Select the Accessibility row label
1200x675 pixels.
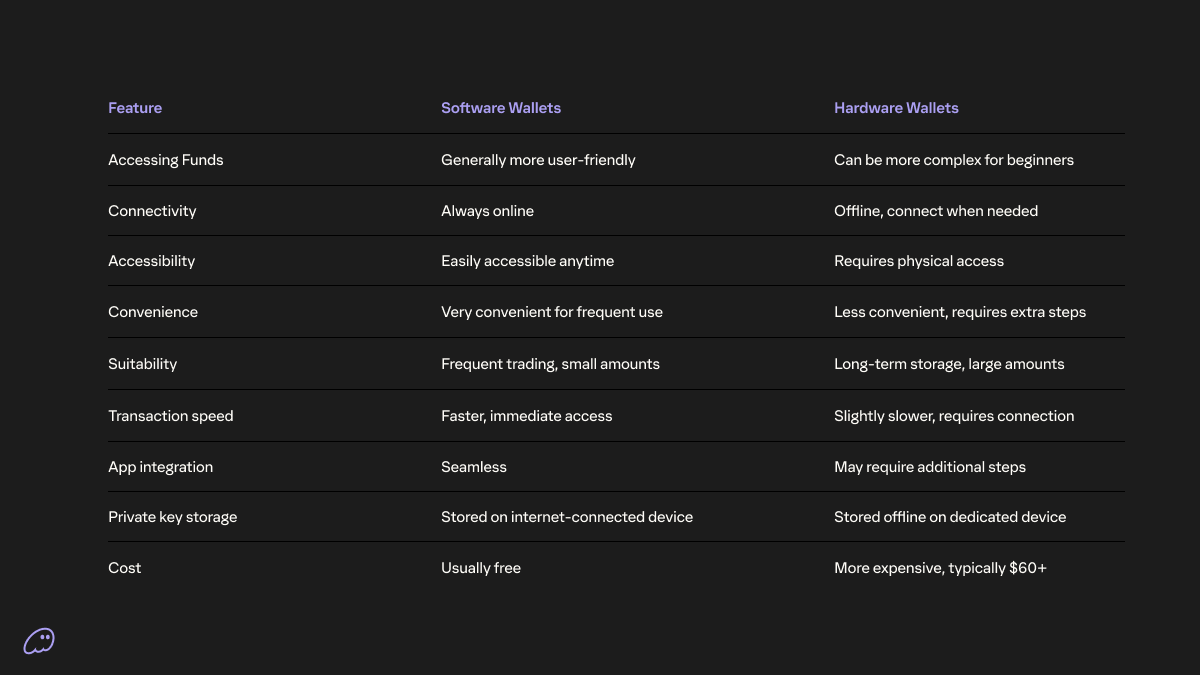[151, 261]
